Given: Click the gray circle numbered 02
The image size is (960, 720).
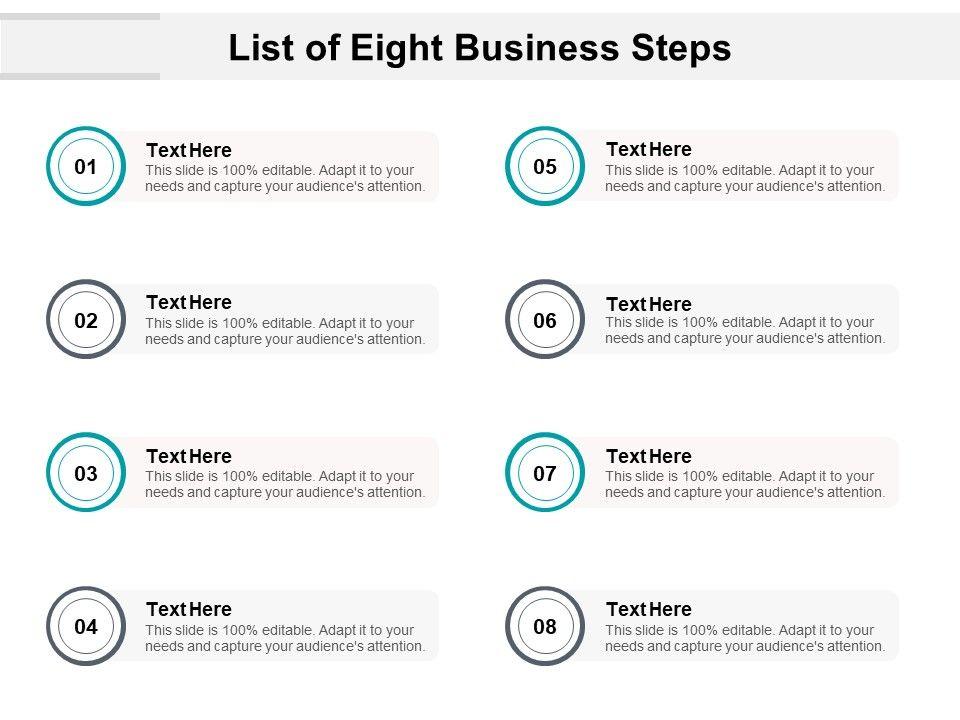Looking at the screenshot, I should (x=86, y=320).
